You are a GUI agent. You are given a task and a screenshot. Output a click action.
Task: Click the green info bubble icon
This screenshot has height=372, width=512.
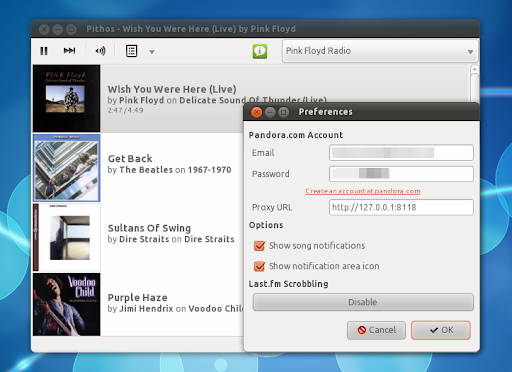(x=260, y=51)
